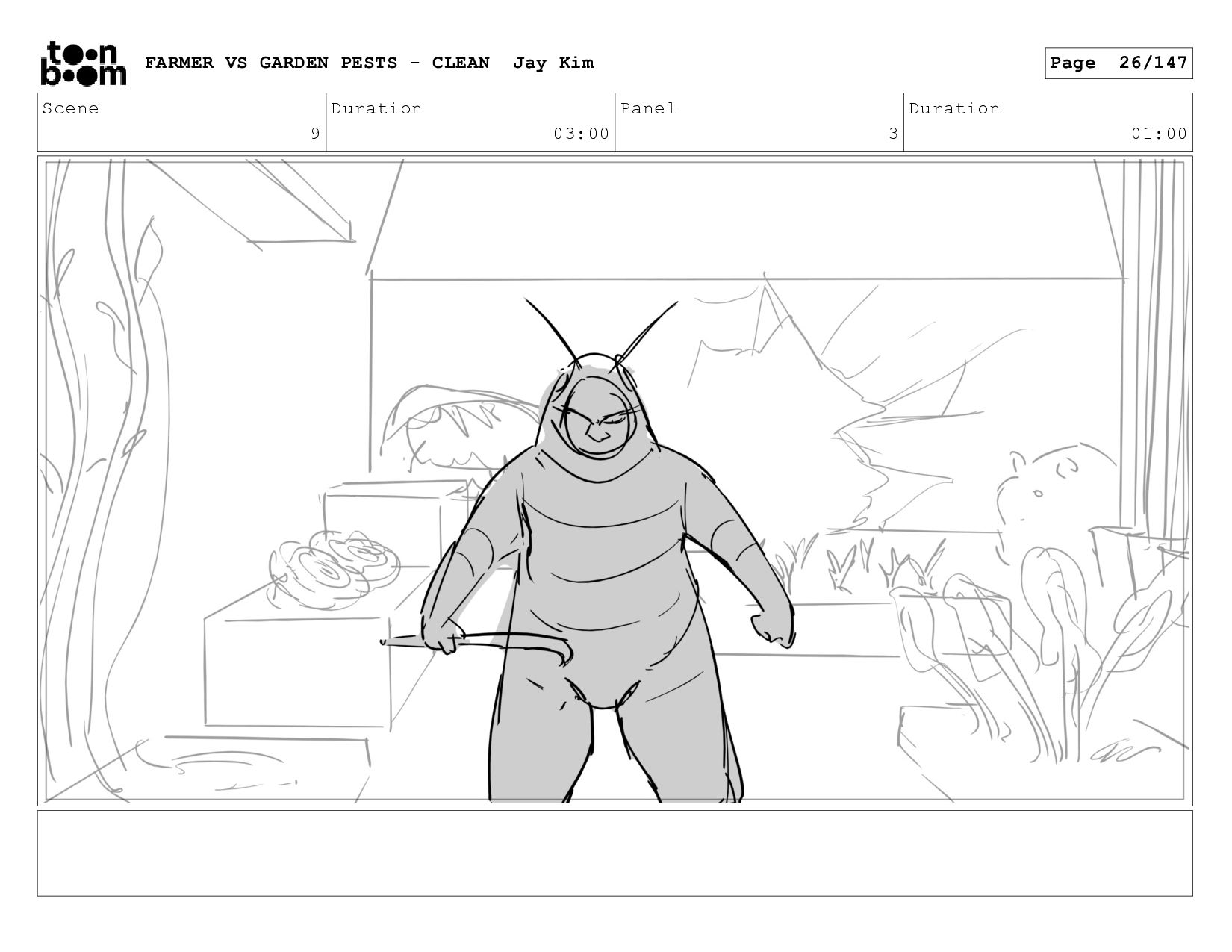1232x952 pixels.
Task: Click the 'Scene' header label
Action: tap(70, 108)
